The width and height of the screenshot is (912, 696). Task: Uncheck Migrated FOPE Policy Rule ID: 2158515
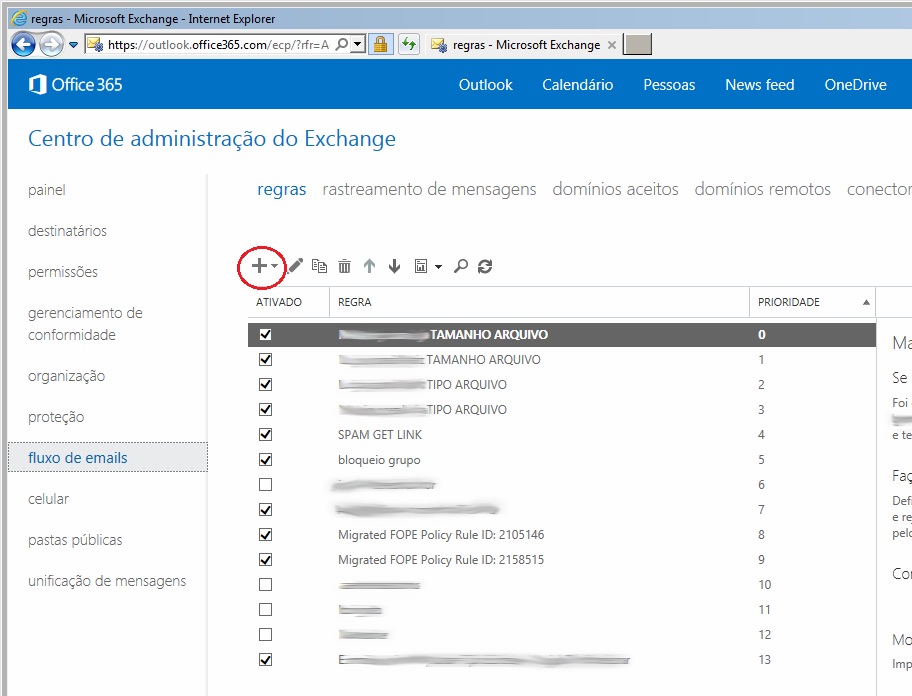click(x=265, y=559)
